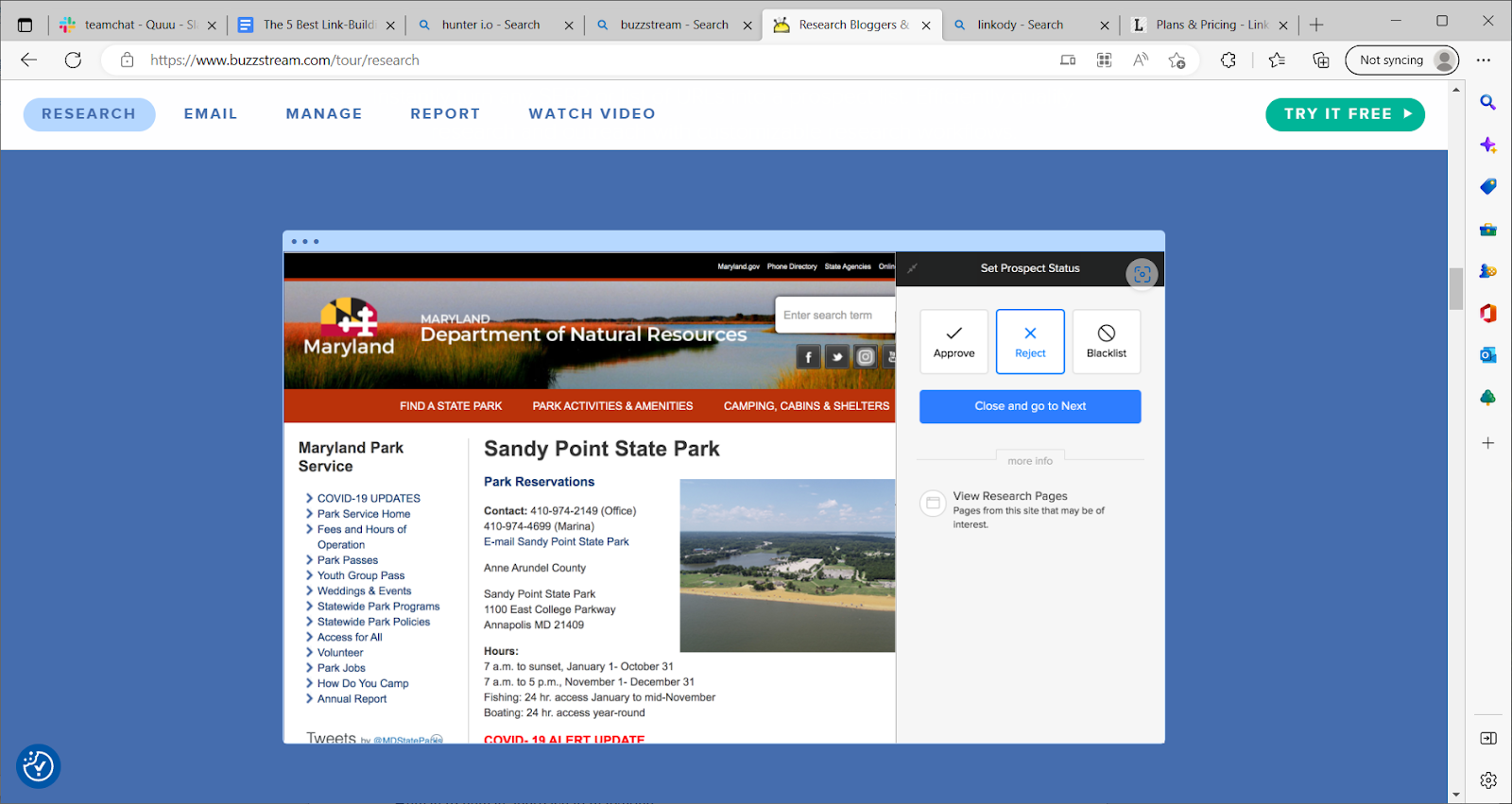The image size is (1512, 804).
Task: Switch to the EMAIL tour tab
Action: coord(211,114)
